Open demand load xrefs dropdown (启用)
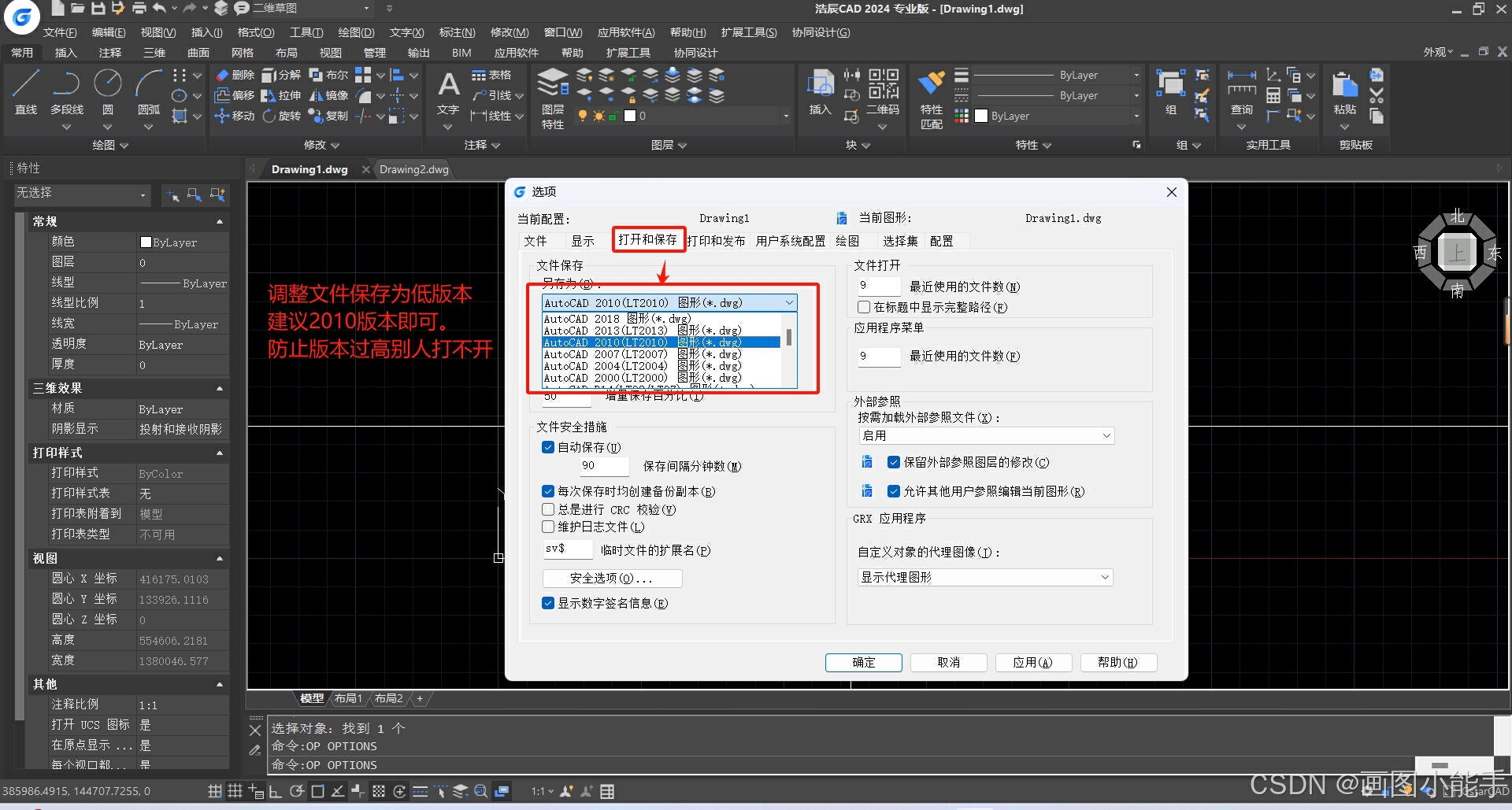 click(x=986, y=435)
